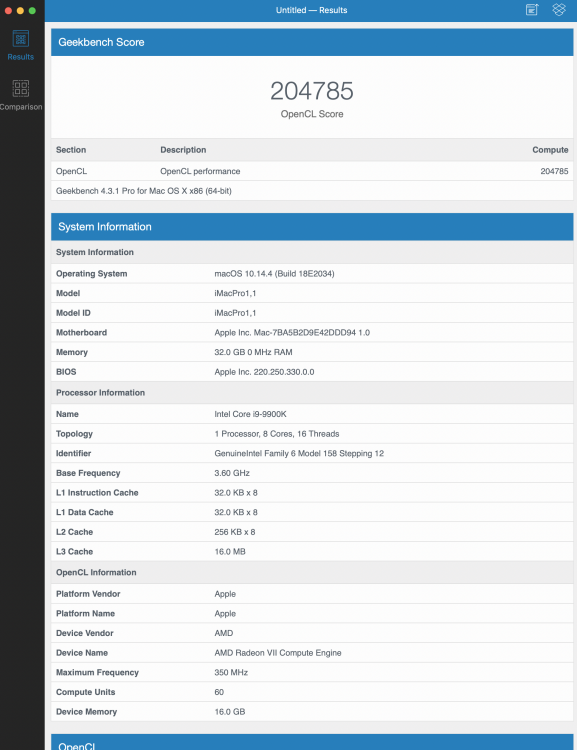Viewport: 577px width, 750px height.
Task: Click the L1 Data Cache label
Action: tap(85, 512)
